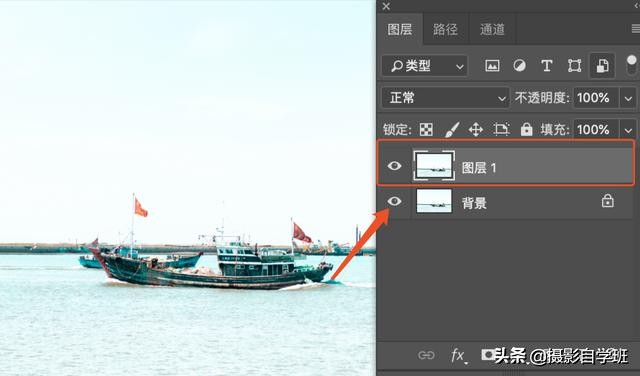Lock transparent pixels checkerboard icon
Image resolution: width=640 pixels, height=376 pixels.
[x=426, y=130]
